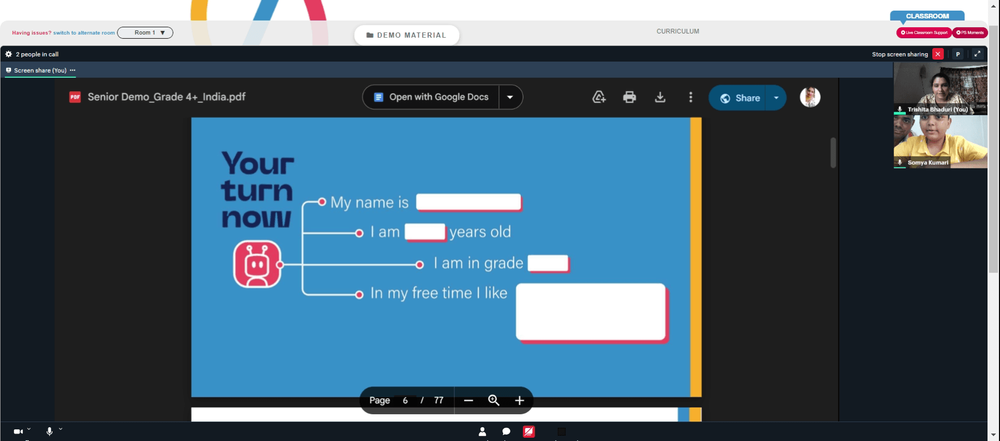1000x441 pixels.
Task: Click the 2 people in call text
Action: point(37,54)
